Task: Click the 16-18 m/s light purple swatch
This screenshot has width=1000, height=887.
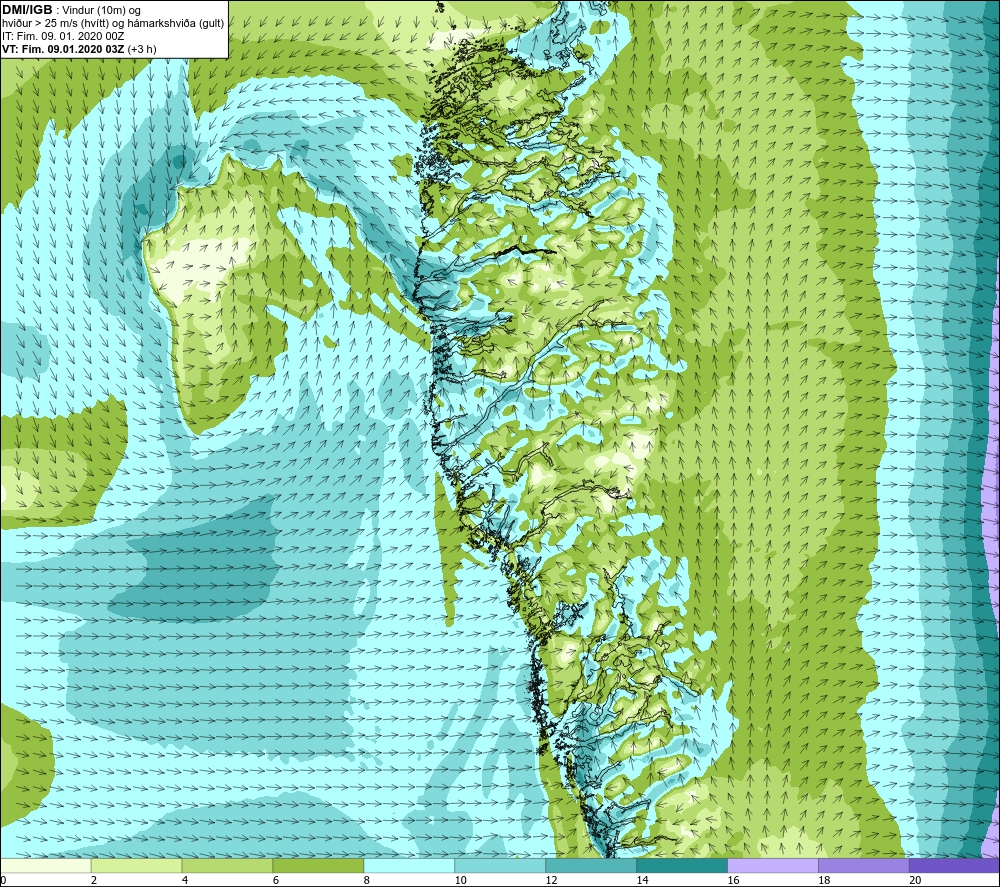Action: 773,865
